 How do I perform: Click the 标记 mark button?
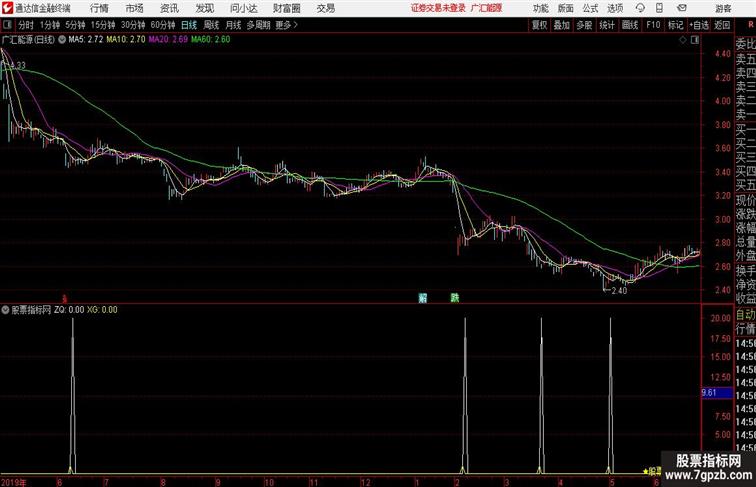pyautogui.click(x=675, y=25)
